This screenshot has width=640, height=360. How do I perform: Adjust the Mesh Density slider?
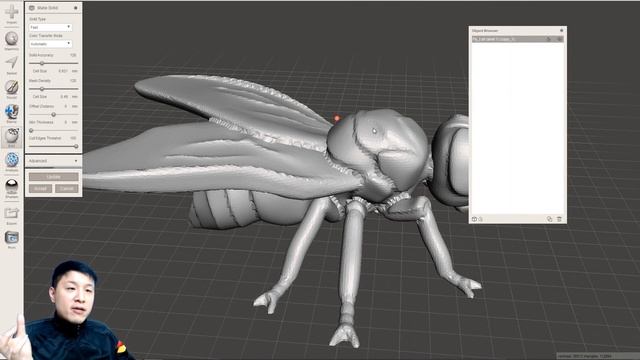tap(42, 89)
